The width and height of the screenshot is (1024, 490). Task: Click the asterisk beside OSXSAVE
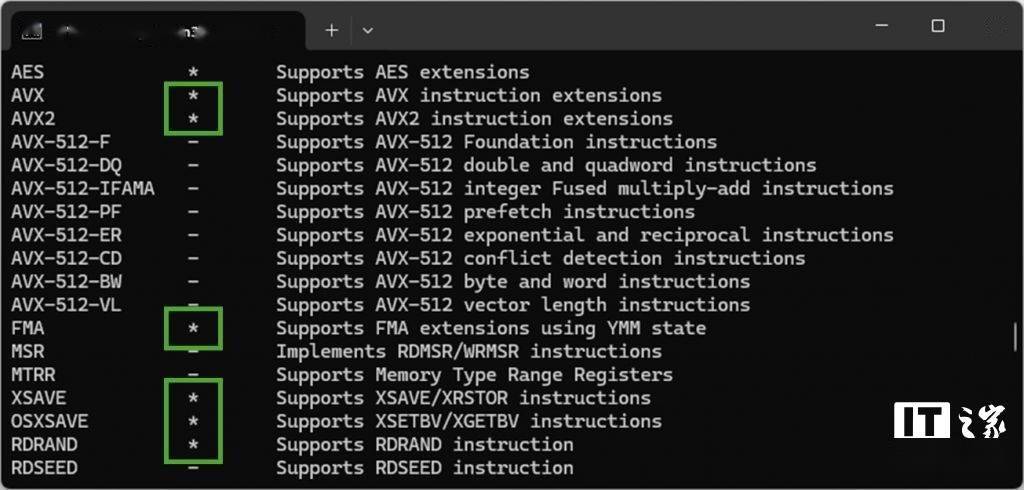pos(193,423)
